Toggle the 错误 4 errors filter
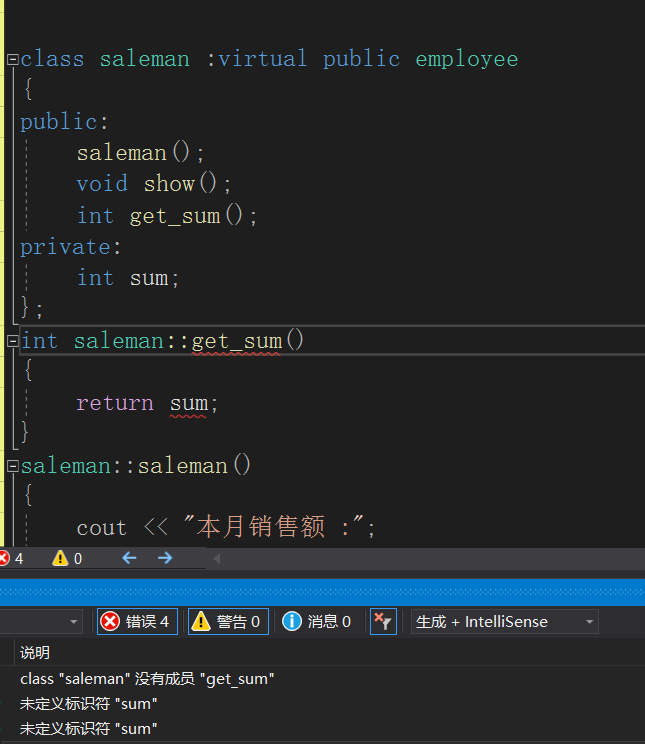645x744 pixels. (x=137, y=621)
